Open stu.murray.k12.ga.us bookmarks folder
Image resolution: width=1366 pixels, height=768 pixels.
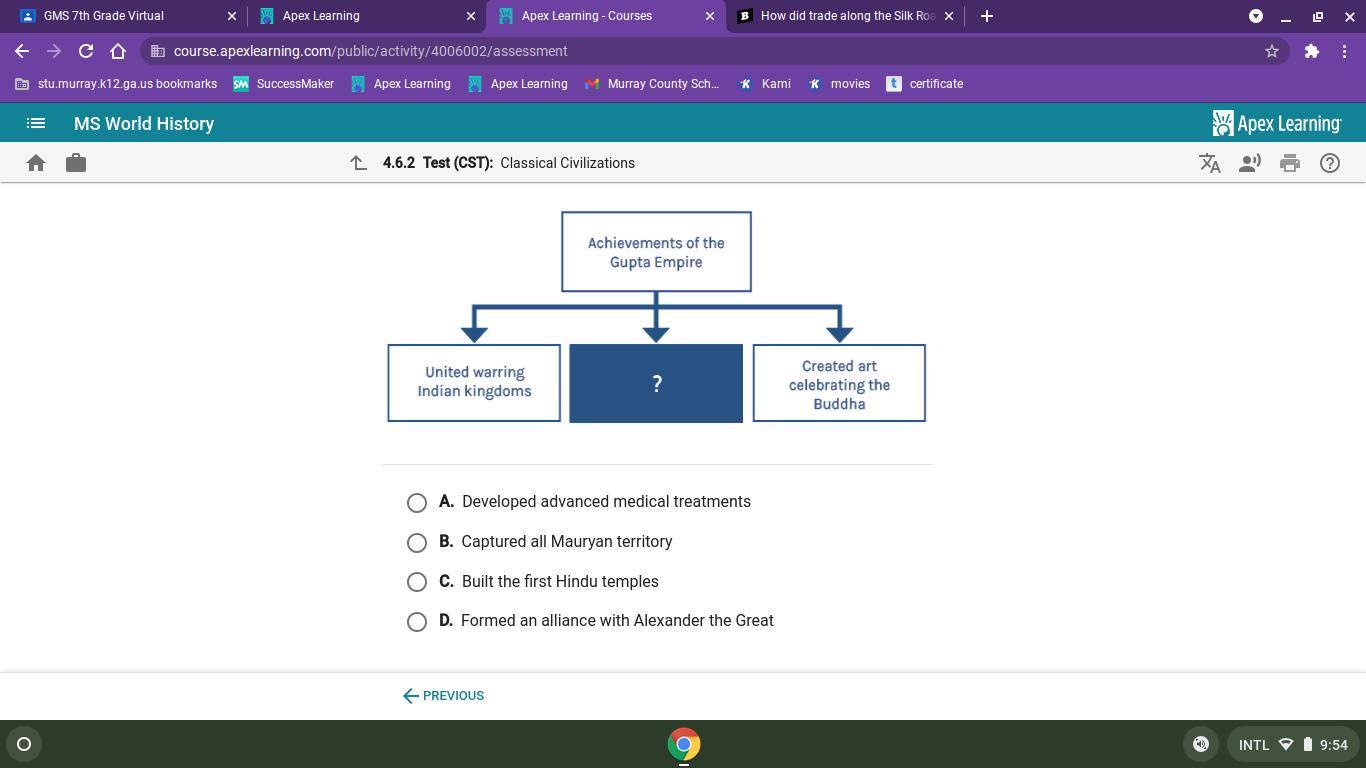click(x=116, y=84)
